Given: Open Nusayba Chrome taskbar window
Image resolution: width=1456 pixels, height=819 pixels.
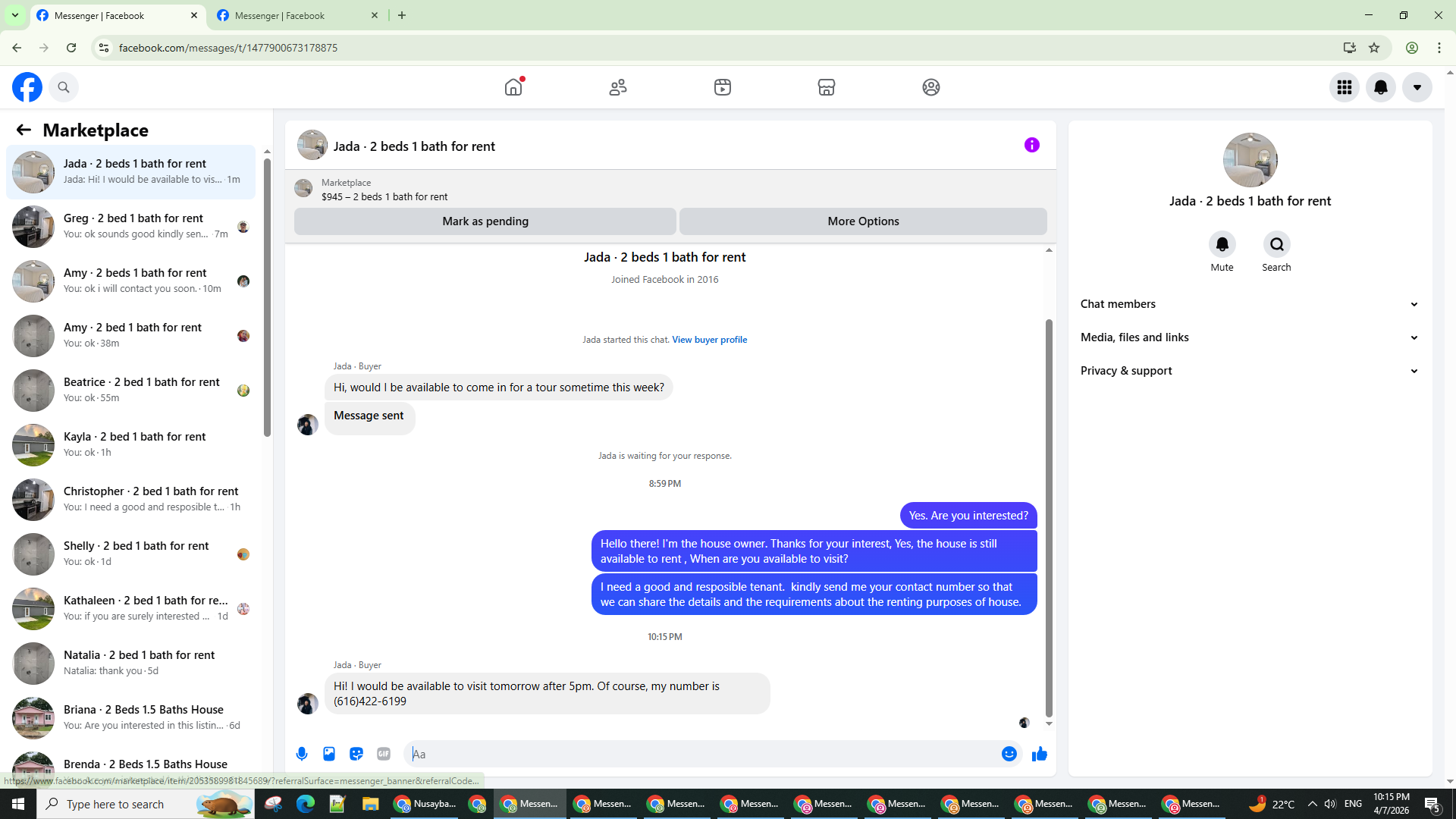Looking at the screenshot, I should [425, 804].
